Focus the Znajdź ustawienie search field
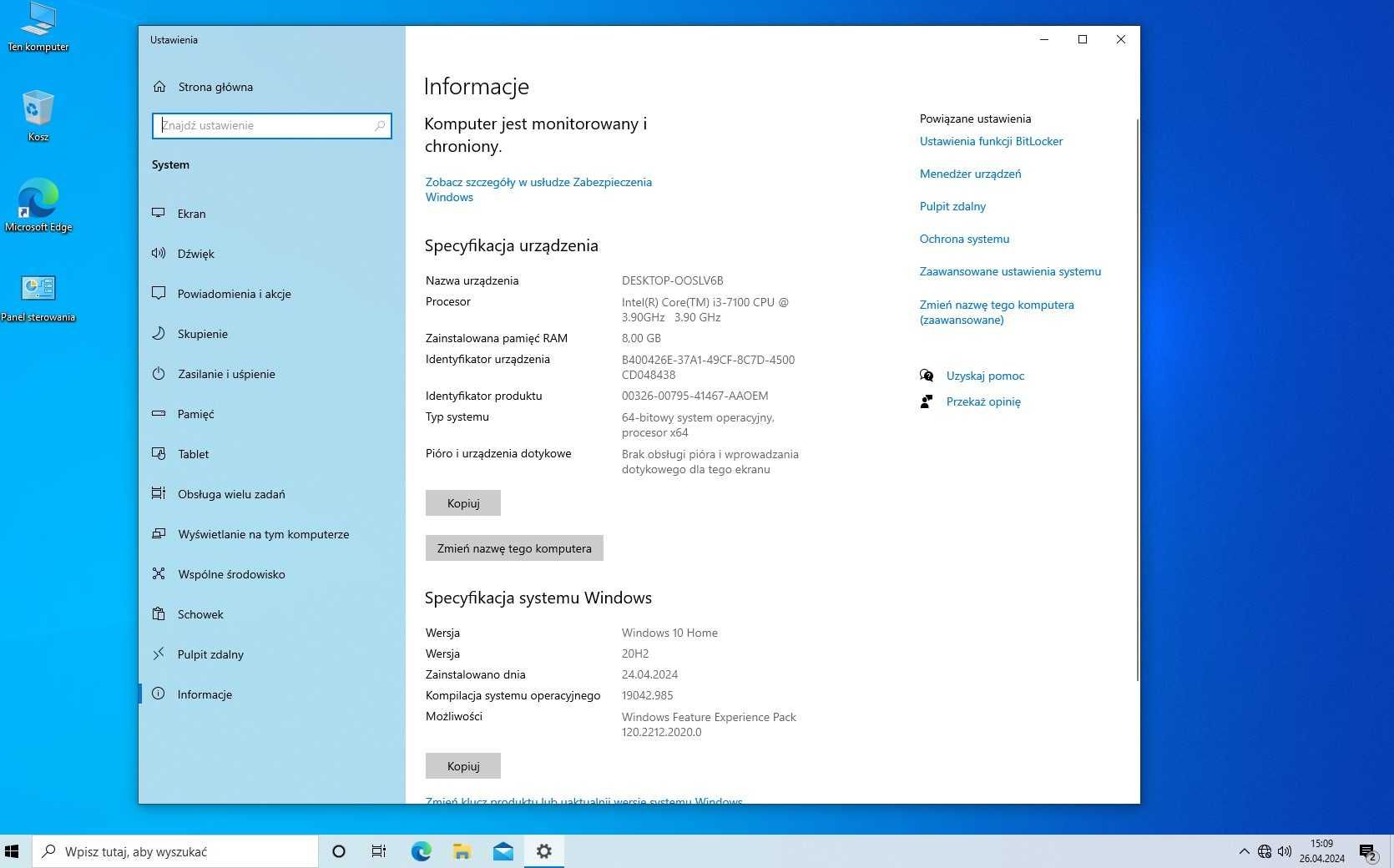 pos(272,126)
